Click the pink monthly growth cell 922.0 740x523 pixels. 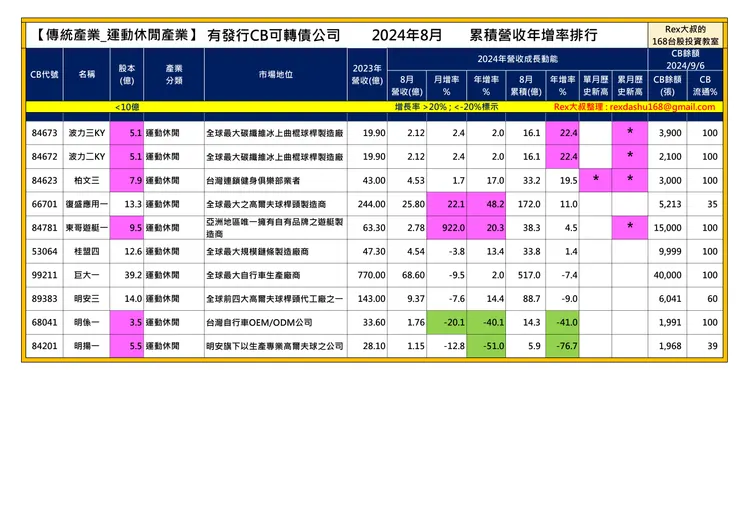[446, 228]
